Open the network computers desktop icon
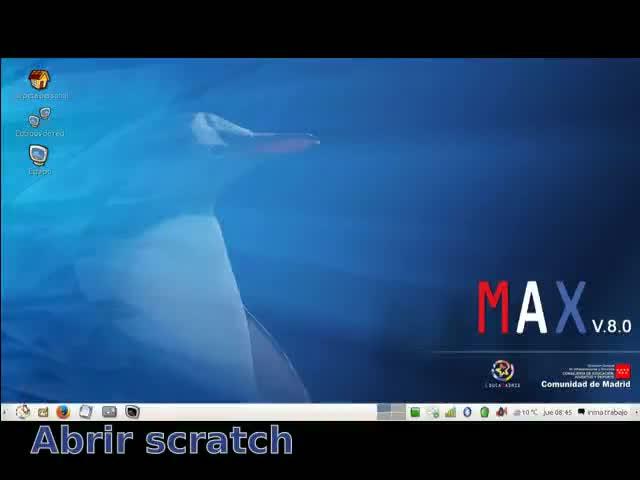This screenshot has width=640, height=480. (x=40, y=118)
